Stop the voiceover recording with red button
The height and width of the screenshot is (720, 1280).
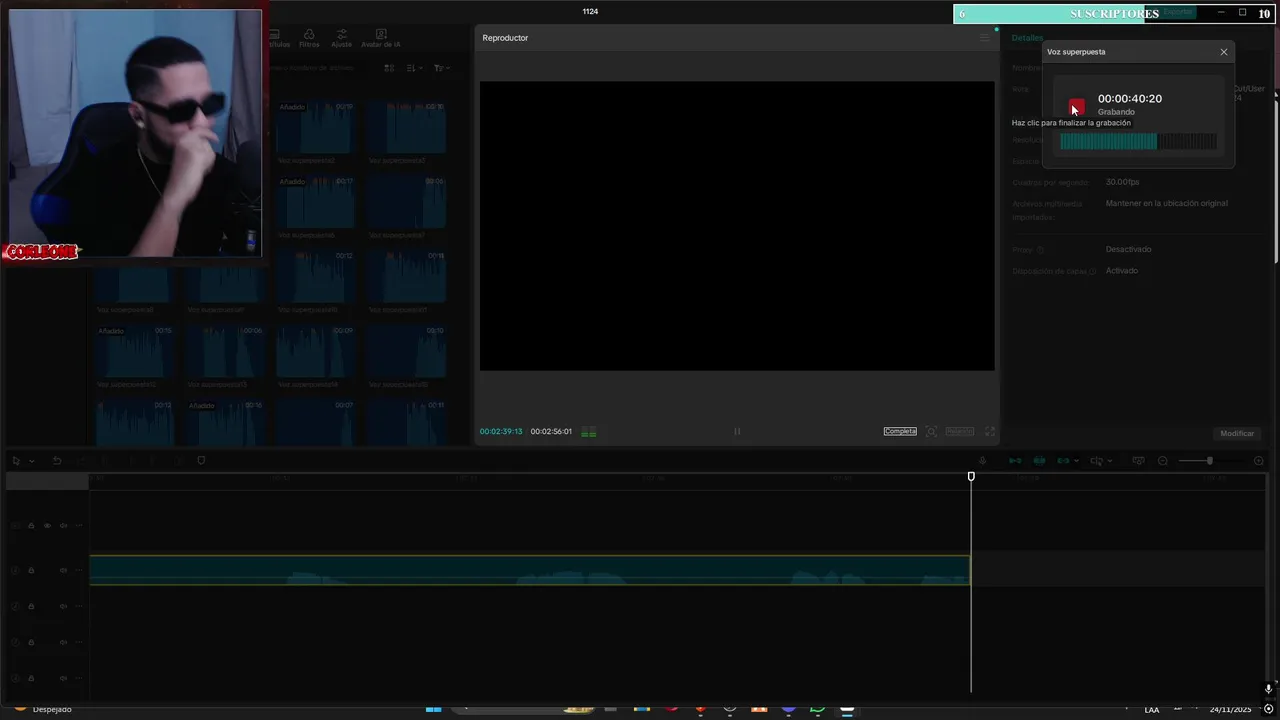tap(1076, 107)
